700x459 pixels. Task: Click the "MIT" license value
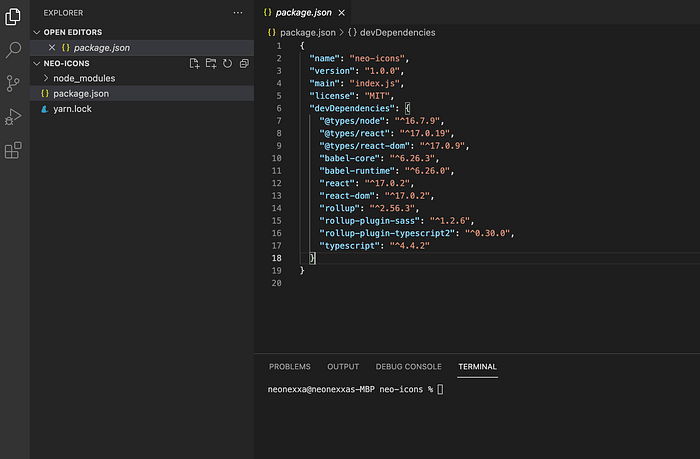point(377,96)
